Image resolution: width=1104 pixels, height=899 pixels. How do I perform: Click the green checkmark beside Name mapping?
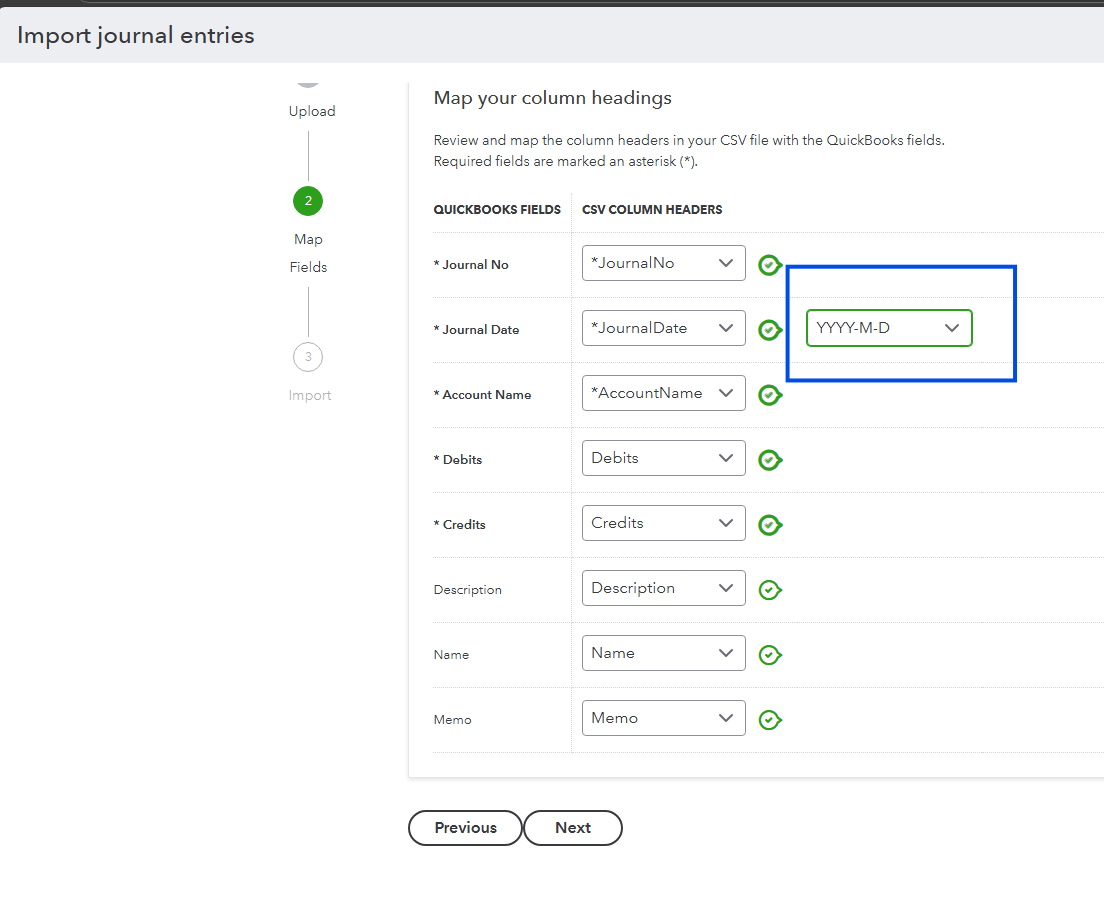click(769, 654)
